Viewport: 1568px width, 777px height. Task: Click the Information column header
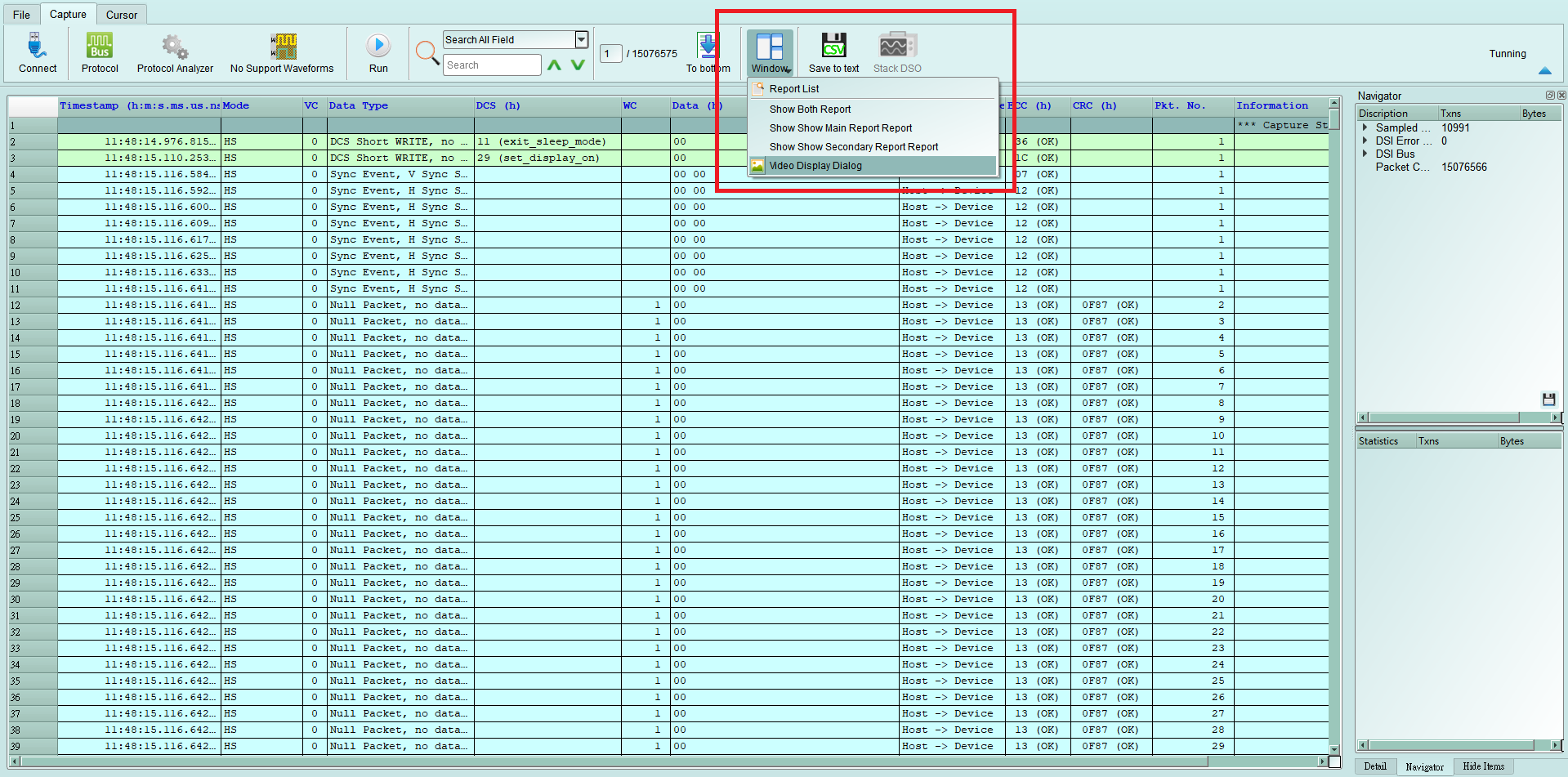1281,105
